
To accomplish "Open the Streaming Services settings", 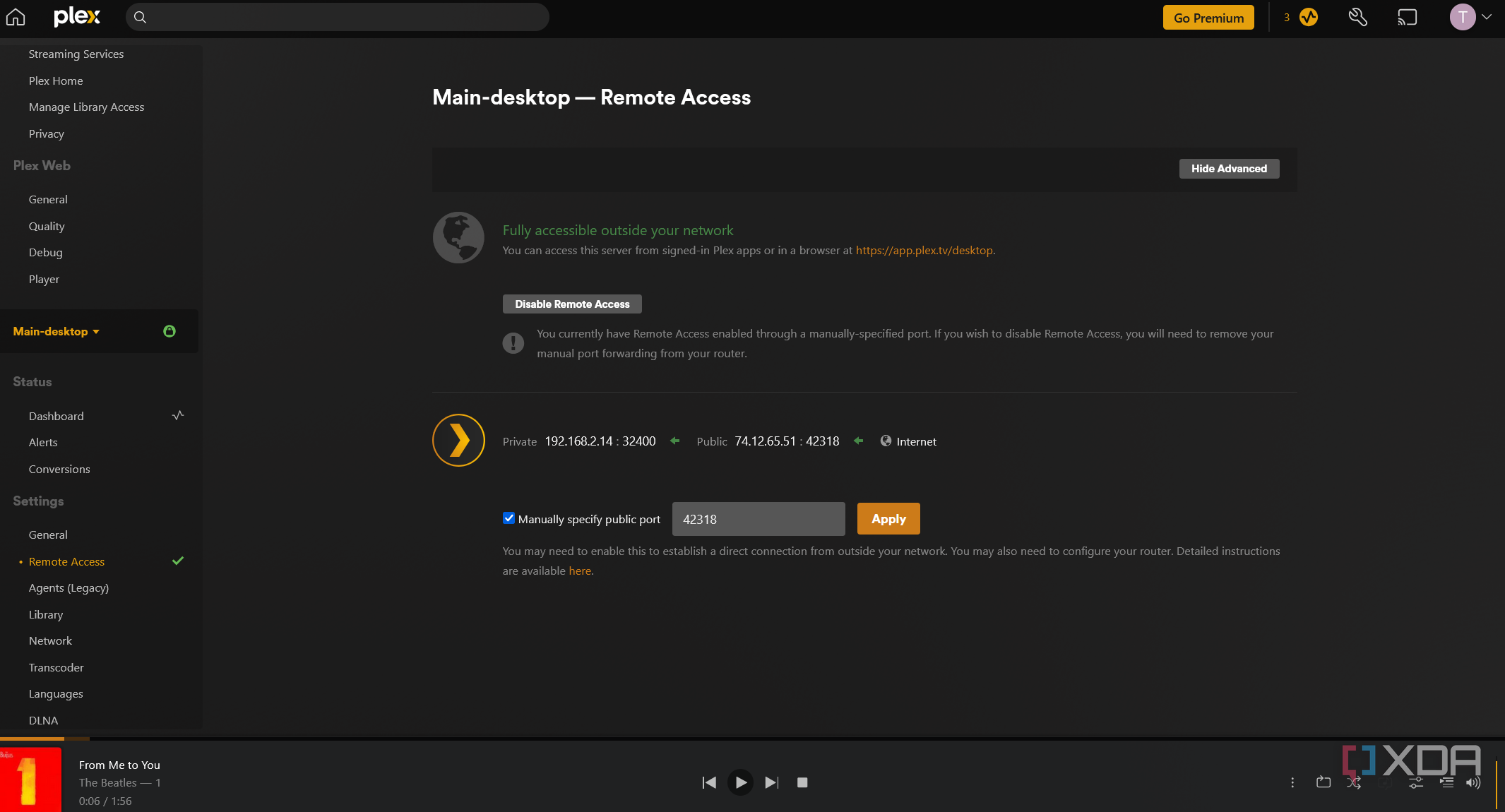I will pos(76,54).
